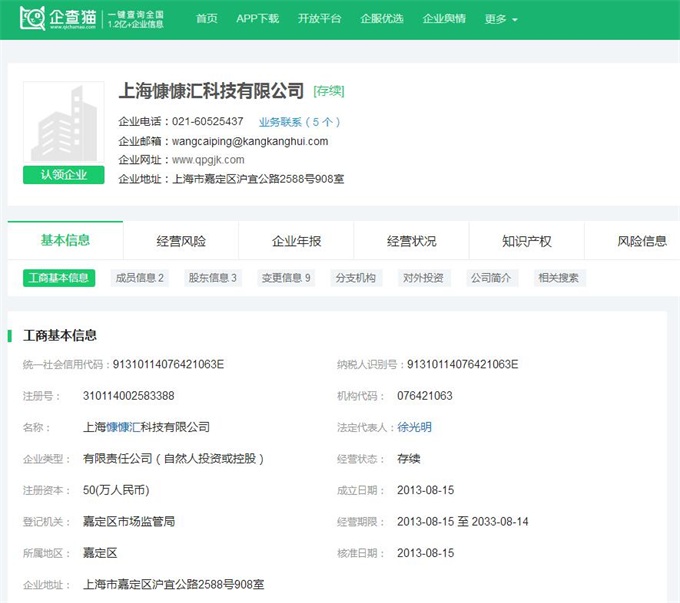This screenshot has height=603, width=680.
Task: Open the 首页 navigation item
Action: [207, 19]
